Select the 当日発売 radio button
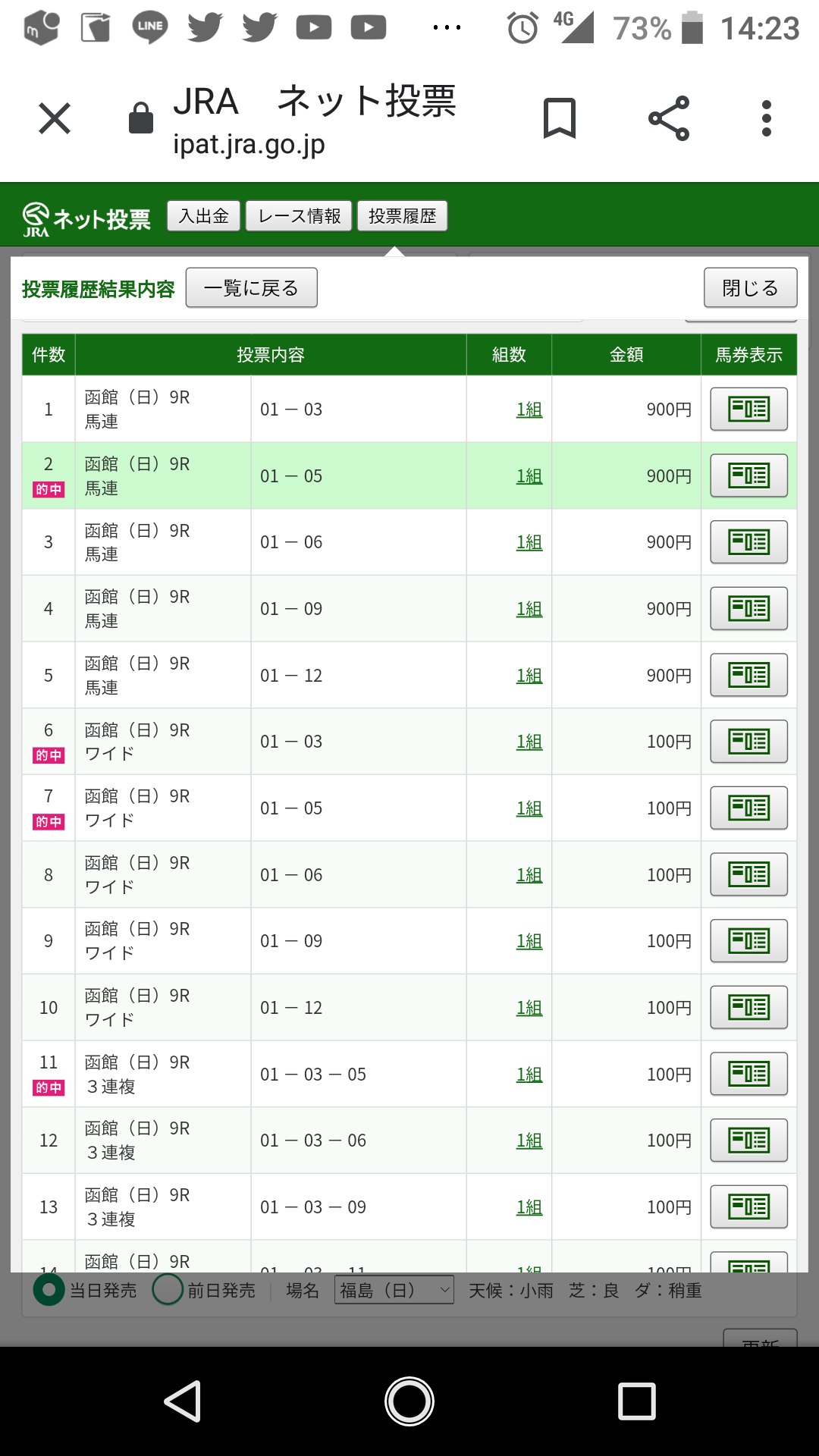The width and height of the screenshot is (819, 1456). pyautogui.click(x=49, y=1290)
